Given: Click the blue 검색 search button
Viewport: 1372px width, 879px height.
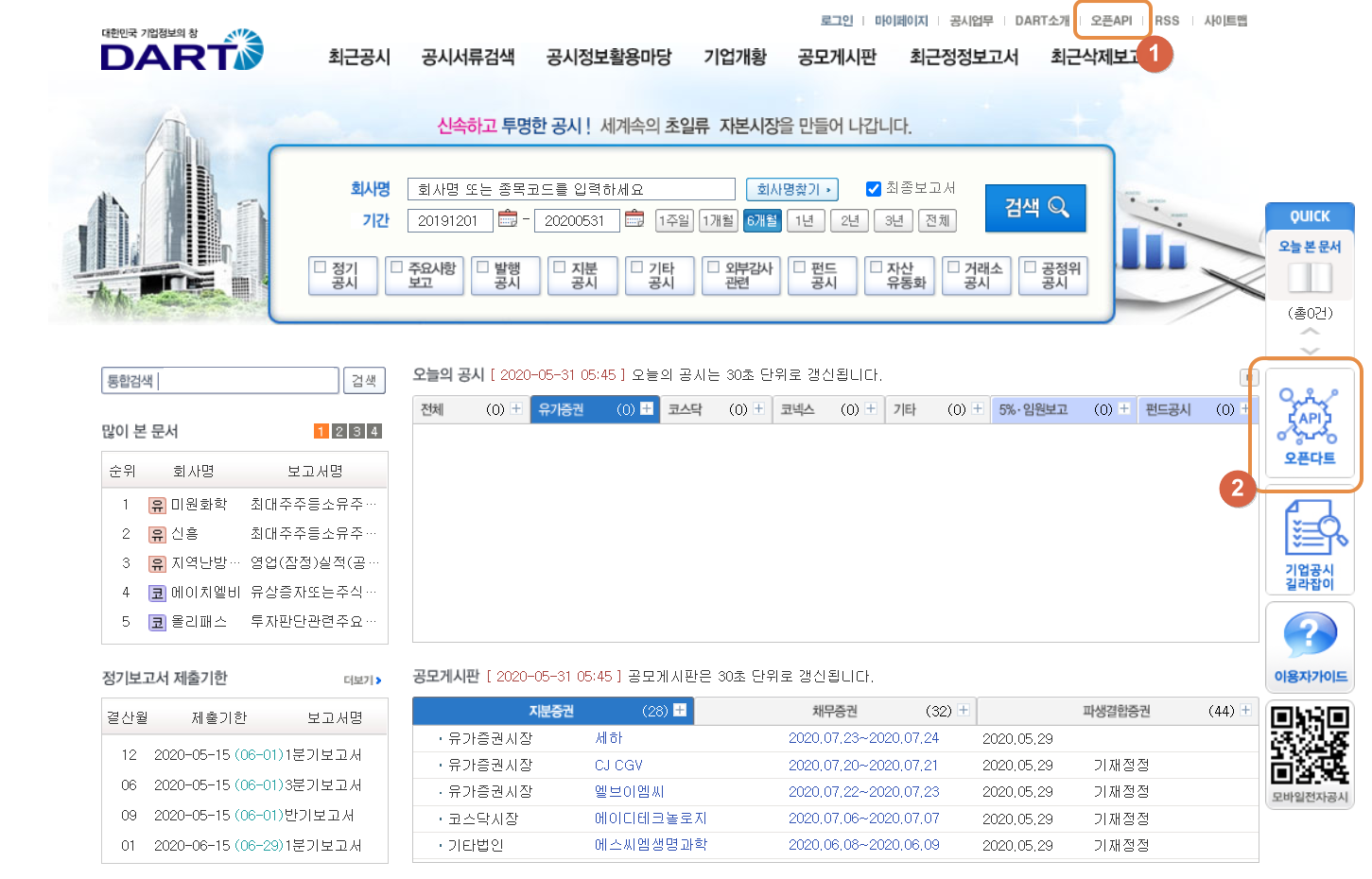Looking at the screenshot, I should pyautogui.click(x=1035, y=208).
